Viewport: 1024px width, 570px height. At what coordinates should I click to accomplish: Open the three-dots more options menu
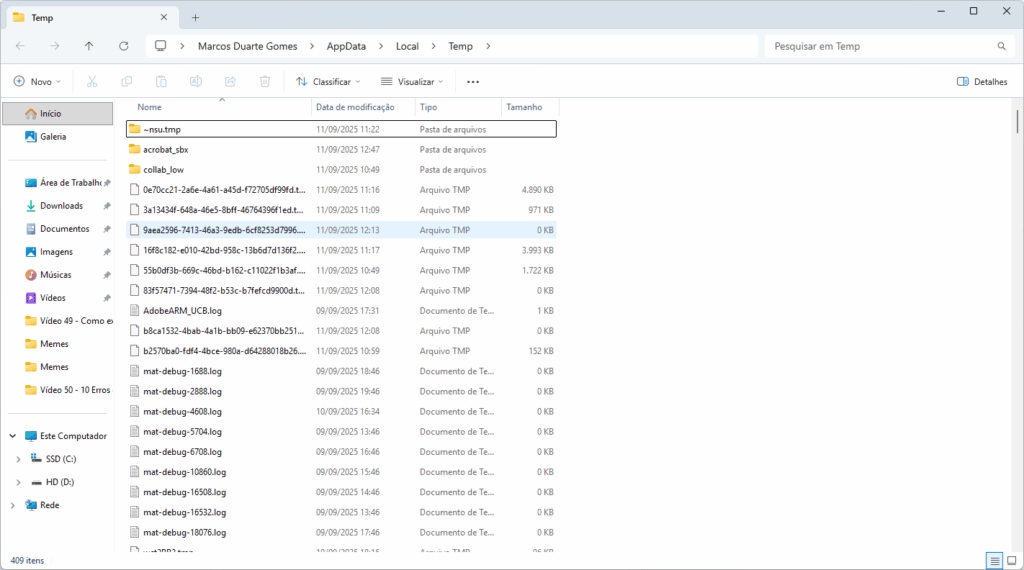[x=473, y=82]
